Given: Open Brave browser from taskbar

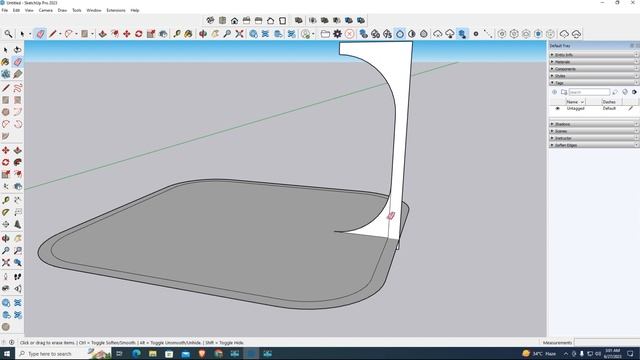Looking at the screenshot, I should (202, 353).
